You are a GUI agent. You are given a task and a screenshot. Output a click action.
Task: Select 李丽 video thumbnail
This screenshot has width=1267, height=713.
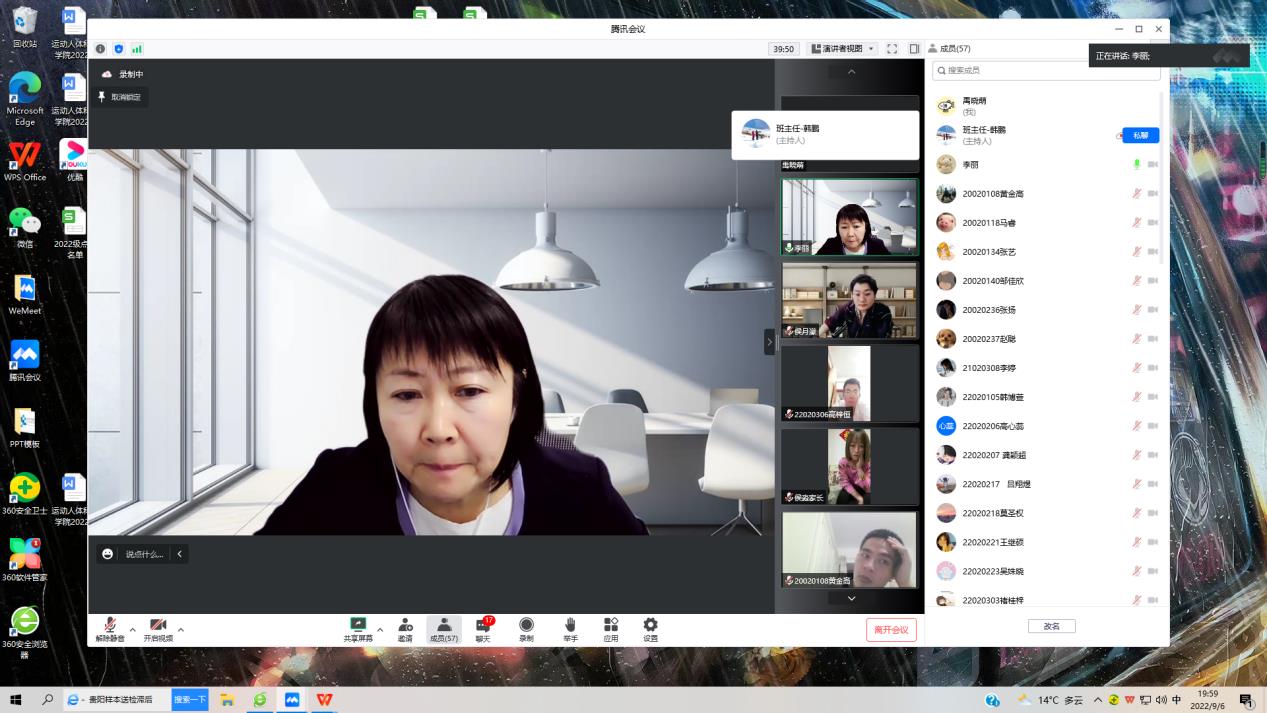pyautogui.click(x=849, y=217)
